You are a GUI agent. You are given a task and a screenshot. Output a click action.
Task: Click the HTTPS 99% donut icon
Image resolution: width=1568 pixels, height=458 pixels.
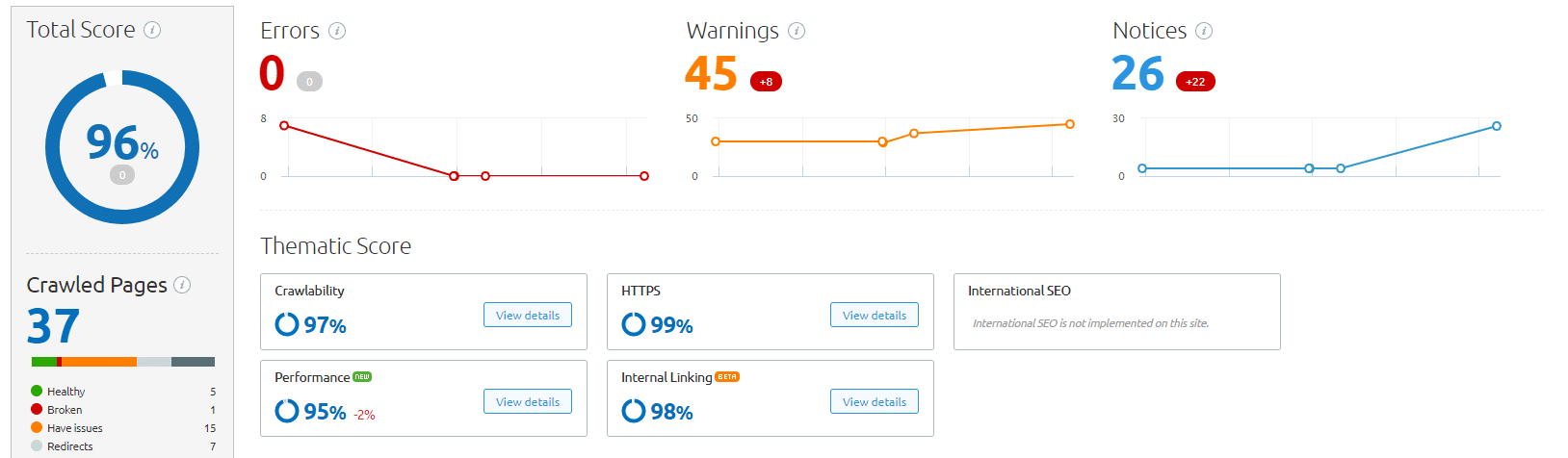tap(634, 324)
